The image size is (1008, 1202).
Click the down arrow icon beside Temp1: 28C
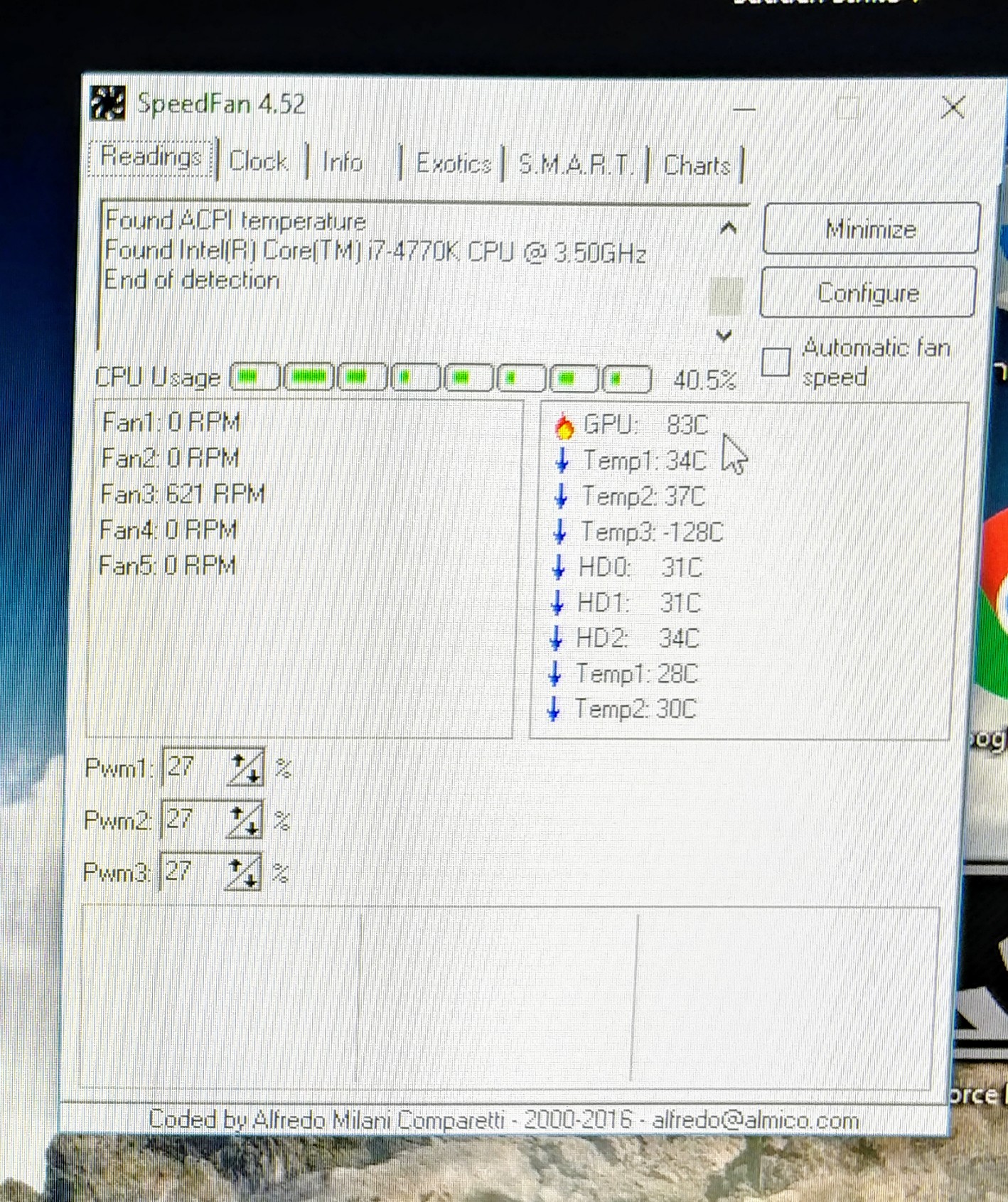coord(554,673)
